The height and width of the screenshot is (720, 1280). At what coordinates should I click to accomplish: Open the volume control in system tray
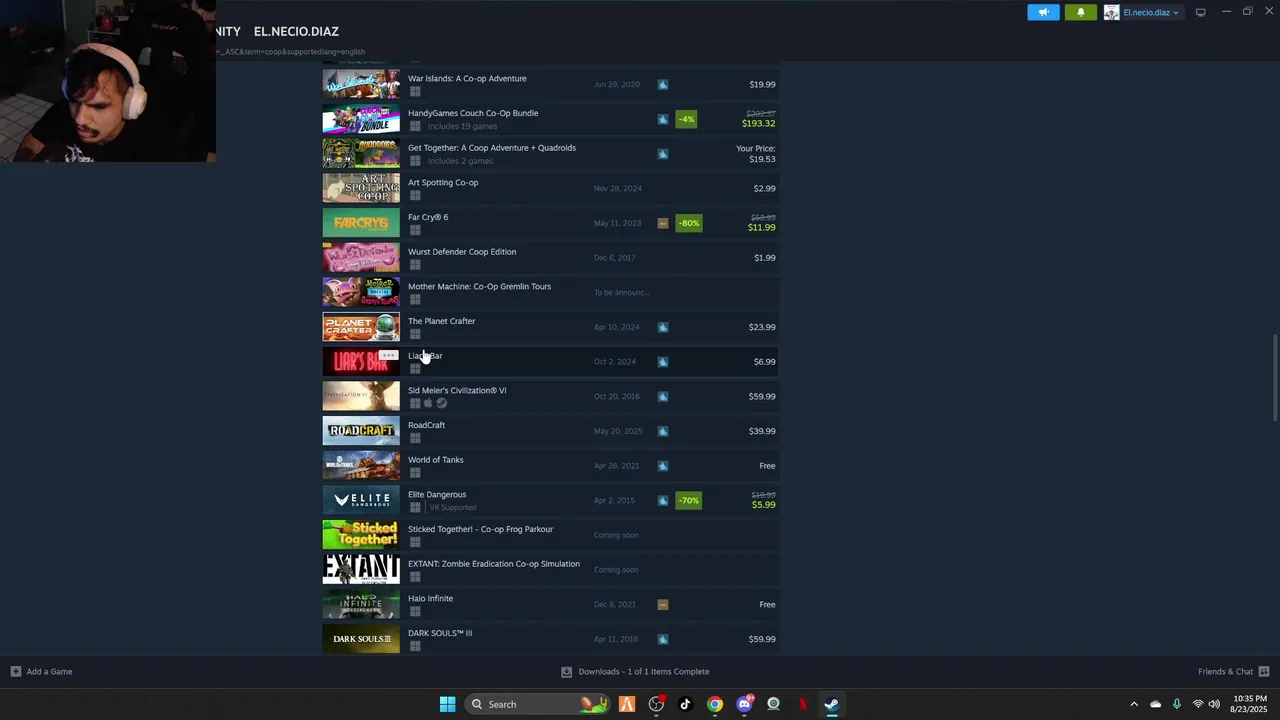[1214, 704]
